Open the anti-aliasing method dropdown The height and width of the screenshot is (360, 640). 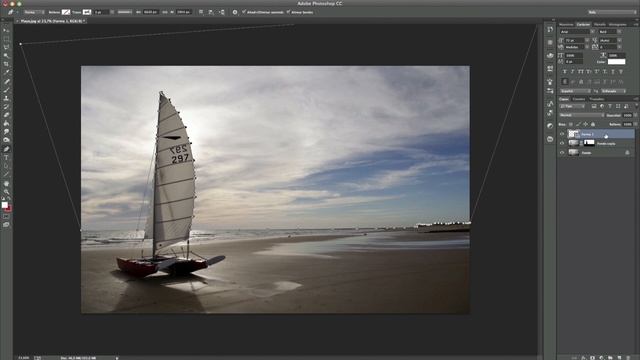pos(613,91)
